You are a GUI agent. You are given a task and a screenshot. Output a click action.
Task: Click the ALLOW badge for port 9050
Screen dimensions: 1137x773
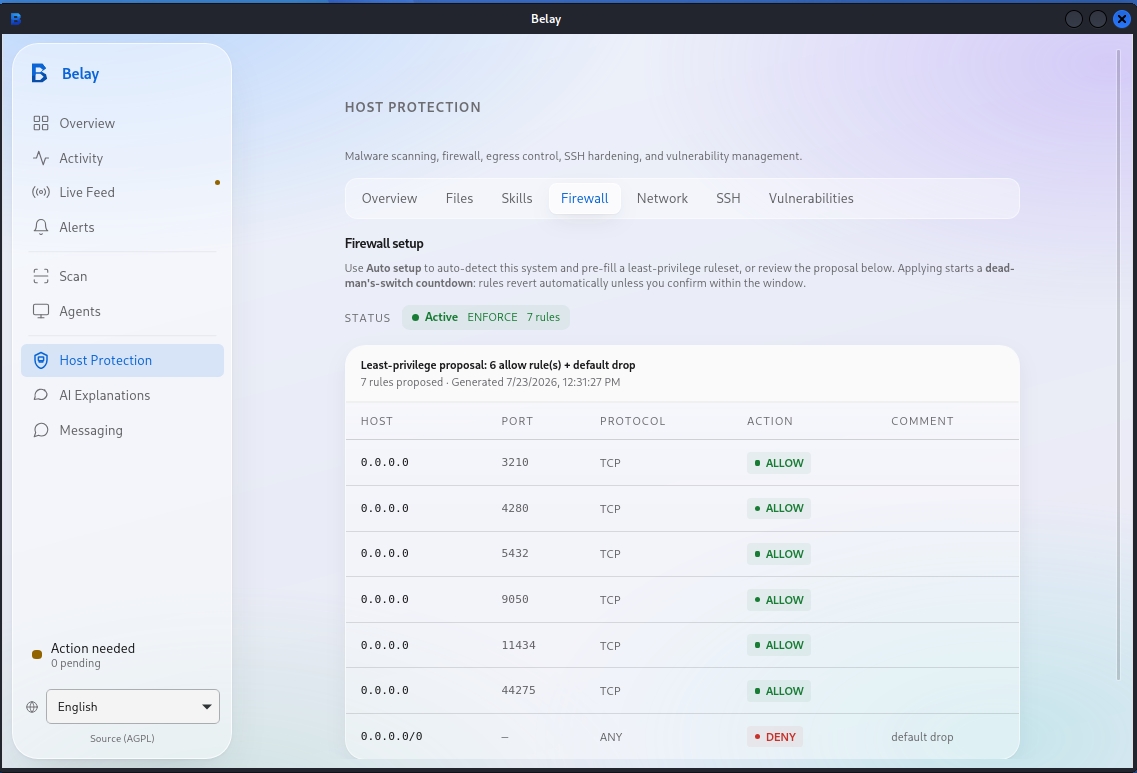pyautogui.click(x=779, y=600)
